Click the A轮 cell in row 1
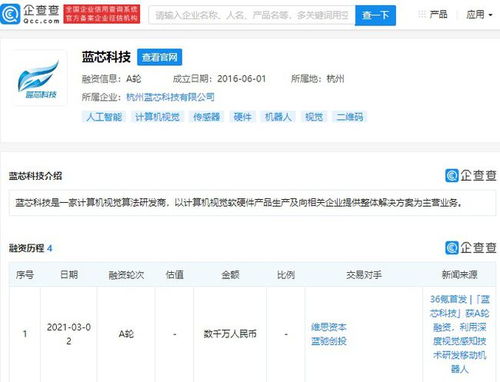 [x=126, y=334]
